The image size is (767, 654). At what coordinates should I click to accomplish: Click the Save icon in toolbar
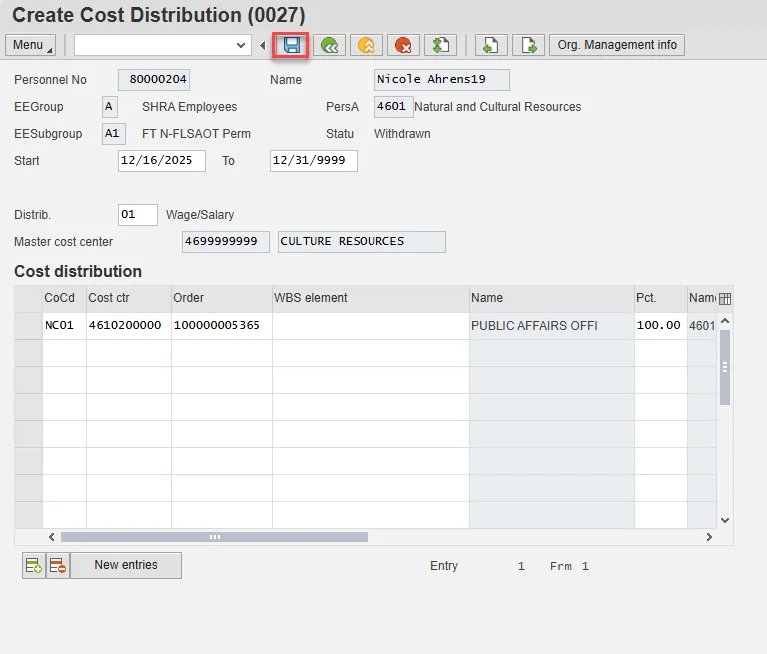click(x=292, y=45)
